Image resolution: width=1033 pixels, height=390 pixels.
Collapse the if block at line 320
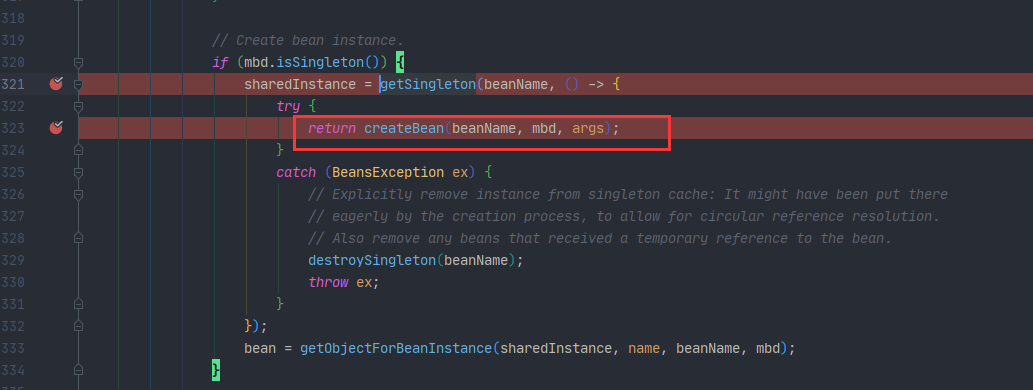(78, 63)
